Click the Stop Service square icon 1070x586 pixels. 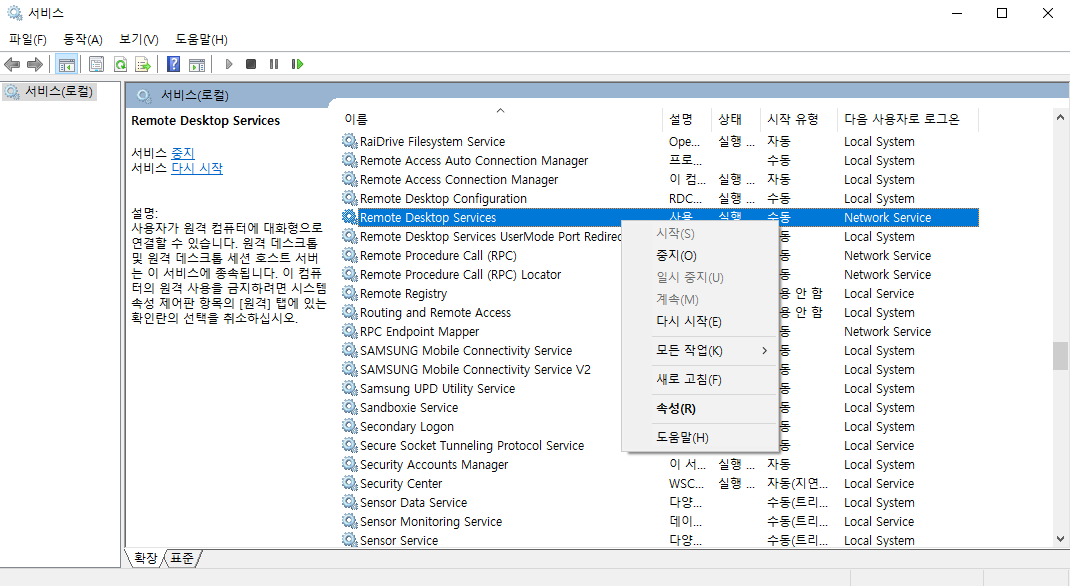click(x=251, y=64)
